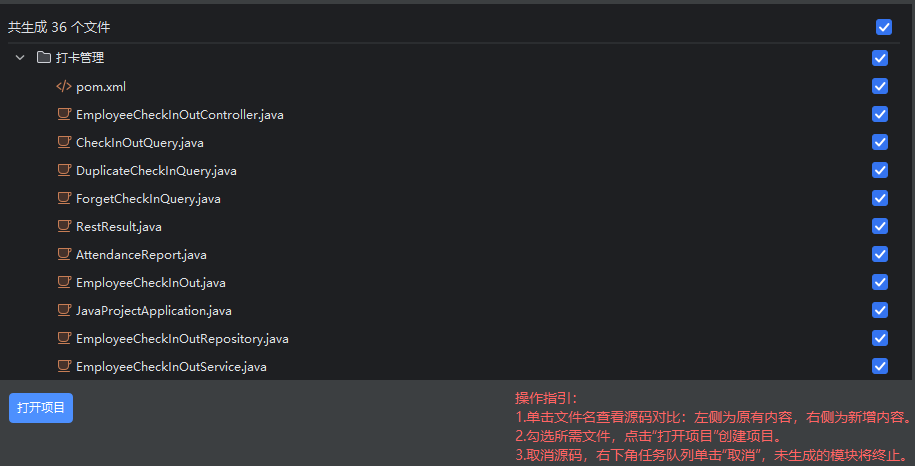Click the Java icon beside RestResult.java
Image resolution: width=915 pixels, height=466 pixels.
click(x=64, y=227)
